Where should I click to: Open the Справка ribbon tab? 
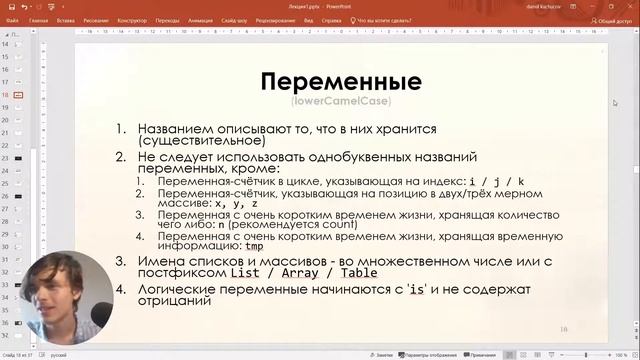pyautogui.click(x=331, y=20)
